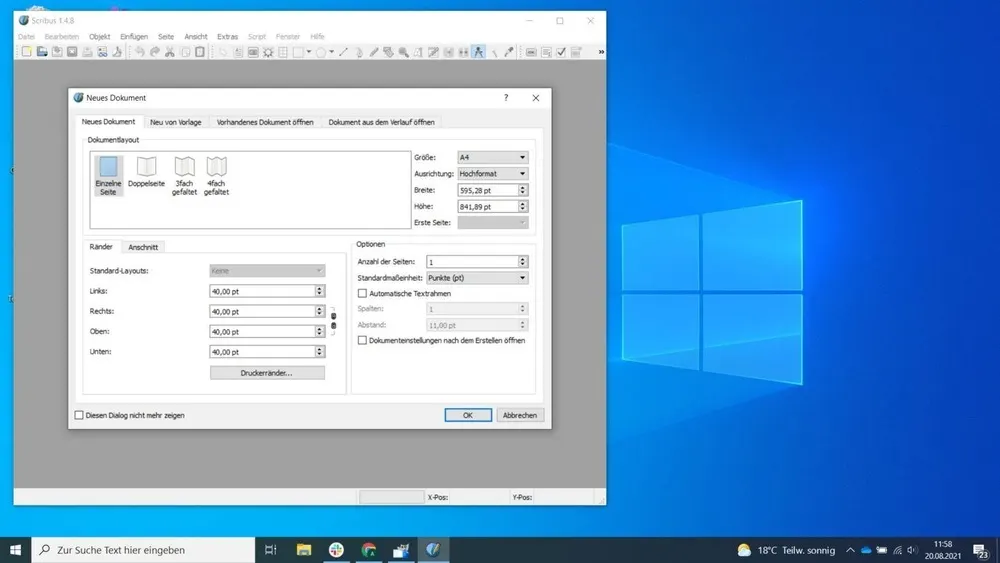Click the Breite spinner arrows

click(523, 190)
